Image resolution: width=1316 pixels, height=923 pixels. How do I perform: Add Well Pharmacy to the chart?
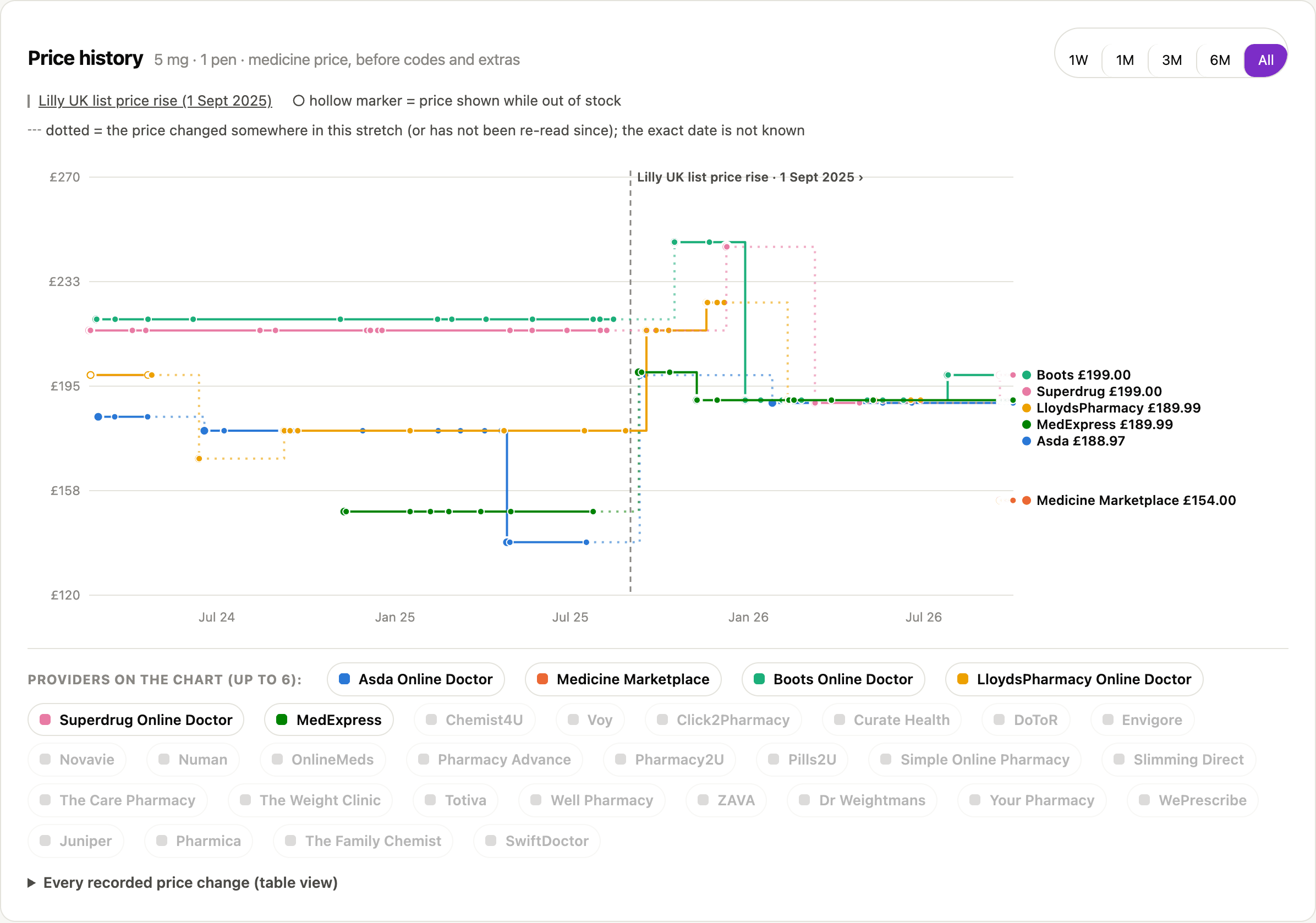point(592,800)
